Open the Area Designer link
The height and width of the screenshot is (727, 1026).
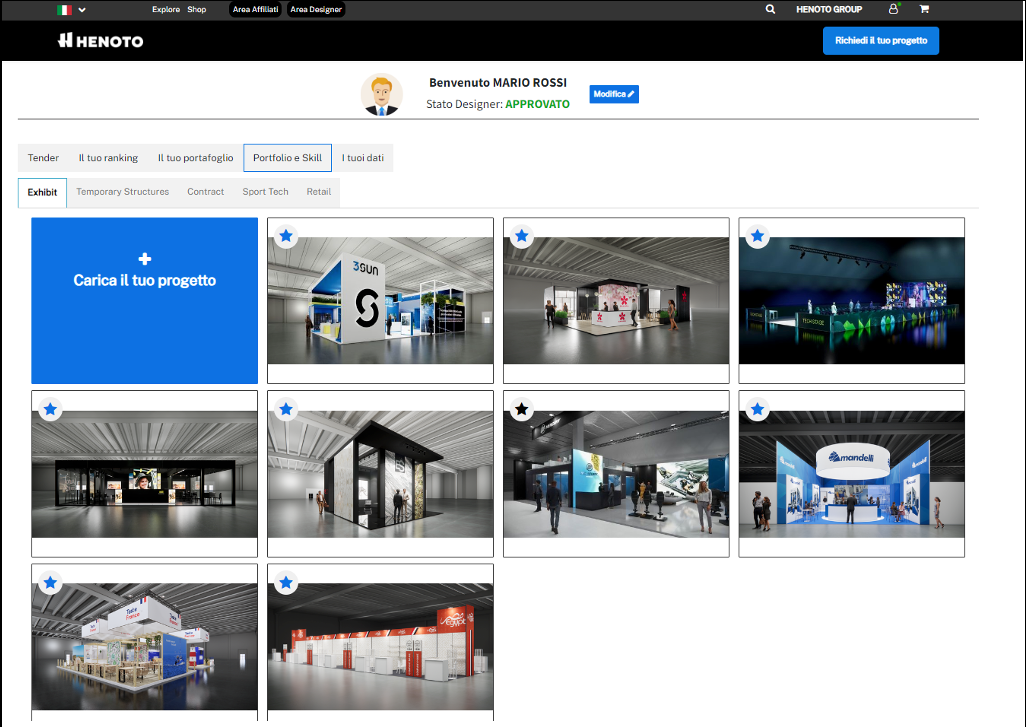316,9
